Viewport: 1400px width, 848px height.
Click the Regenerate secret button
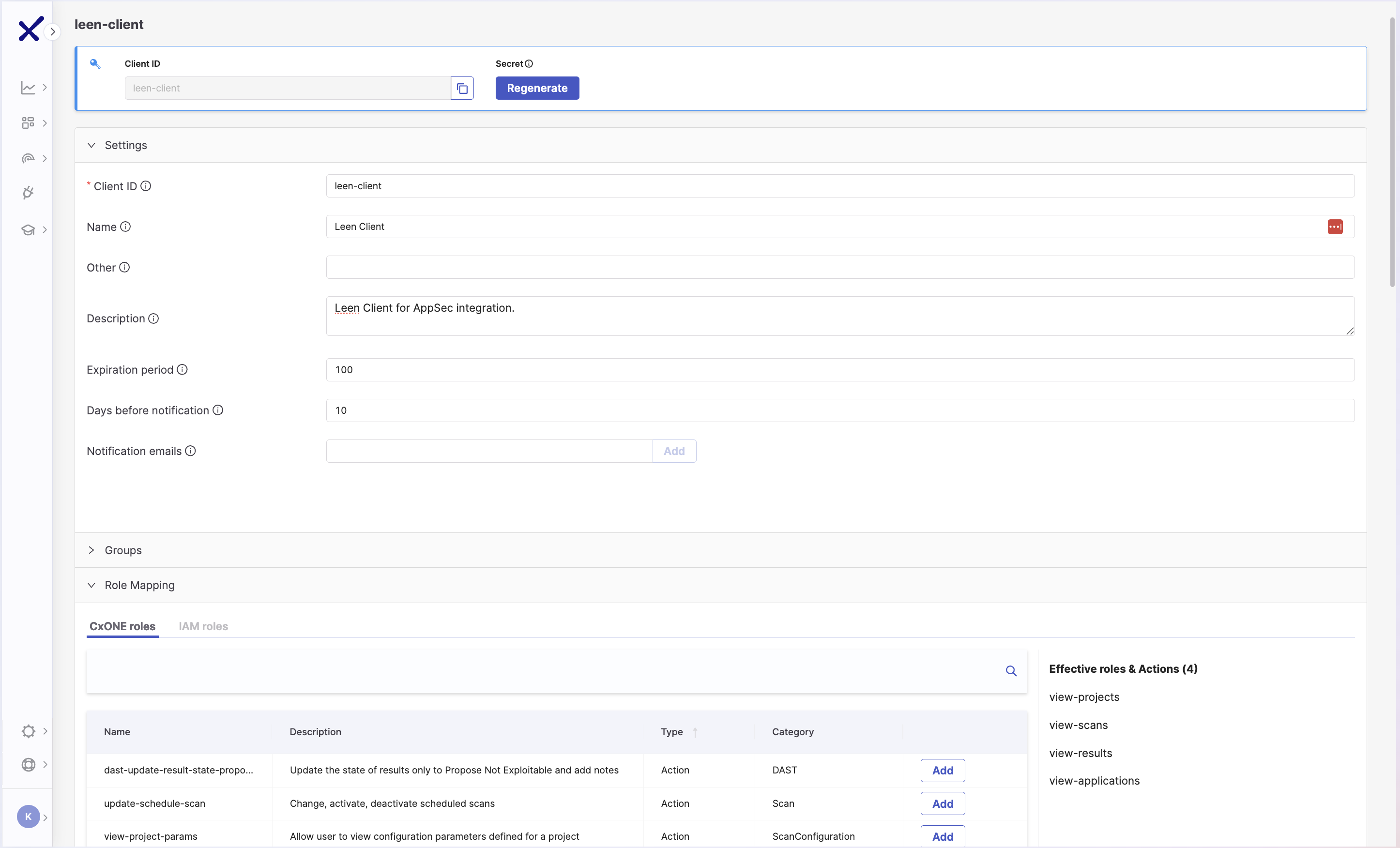click(537, 88)
